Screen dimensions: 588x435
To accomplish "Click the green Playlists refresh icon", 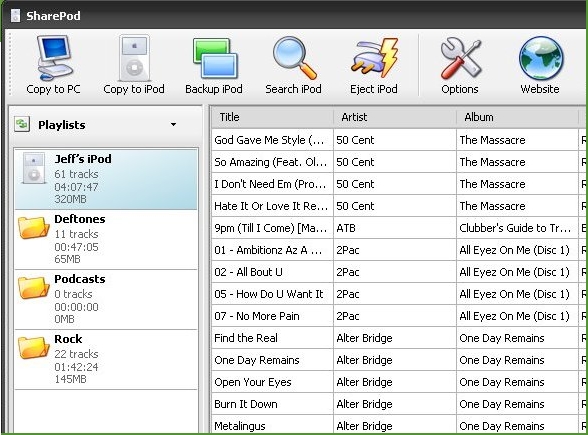I will coord(22,124).
